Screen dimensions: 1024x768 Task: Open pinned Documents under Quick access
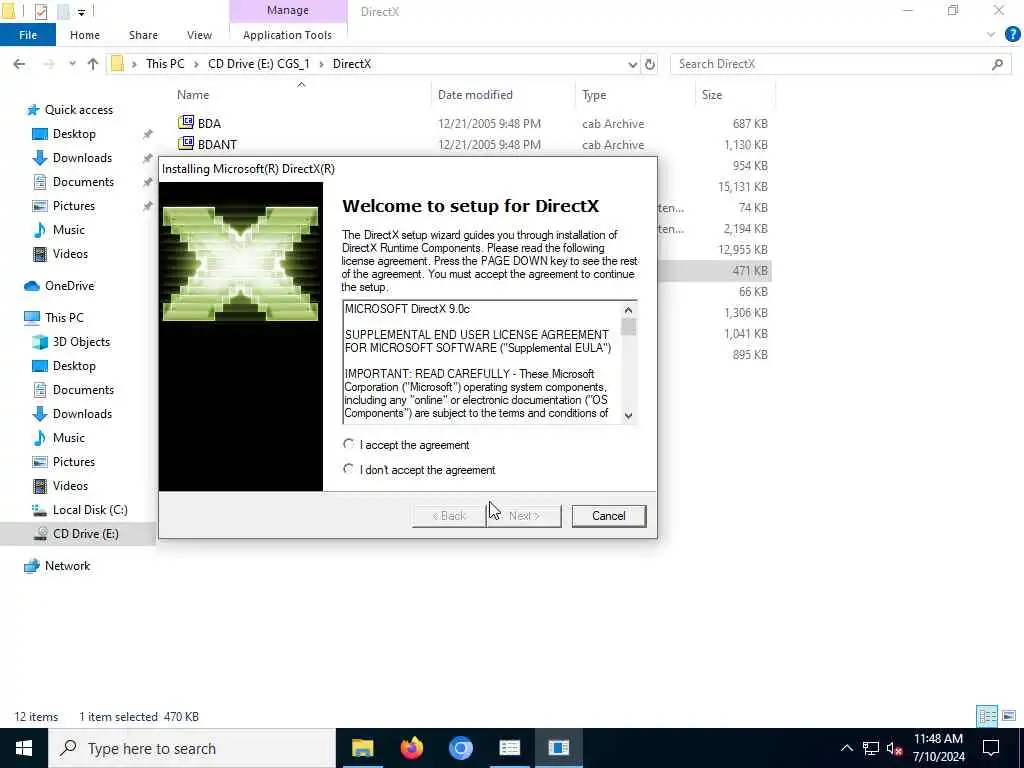pos(83,182)
